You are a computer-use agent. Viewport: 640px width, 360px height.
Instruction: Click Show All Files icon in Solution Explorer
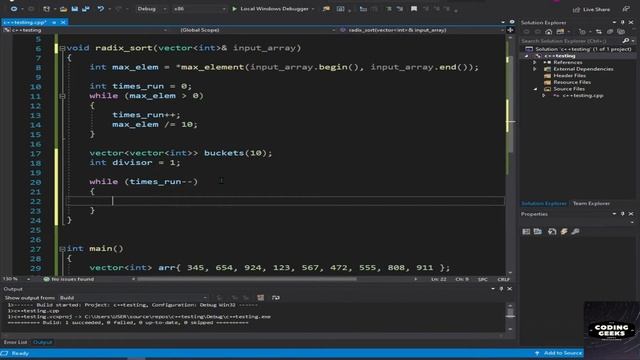click(621, 31)
